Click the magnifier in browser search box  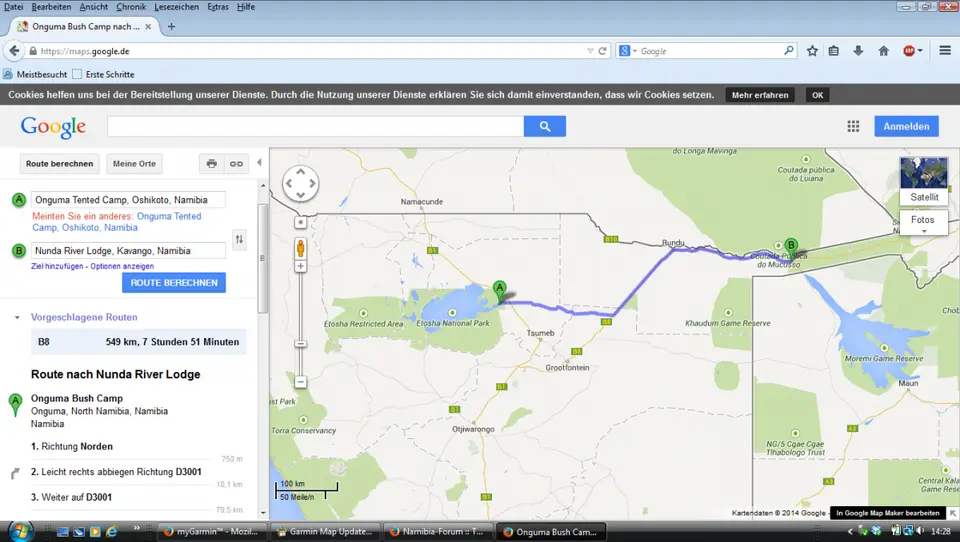(x=789, y=51)
